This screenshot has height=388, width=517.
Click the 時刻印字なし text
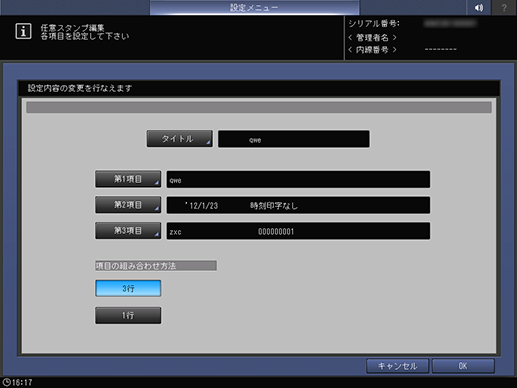point(274,206)
